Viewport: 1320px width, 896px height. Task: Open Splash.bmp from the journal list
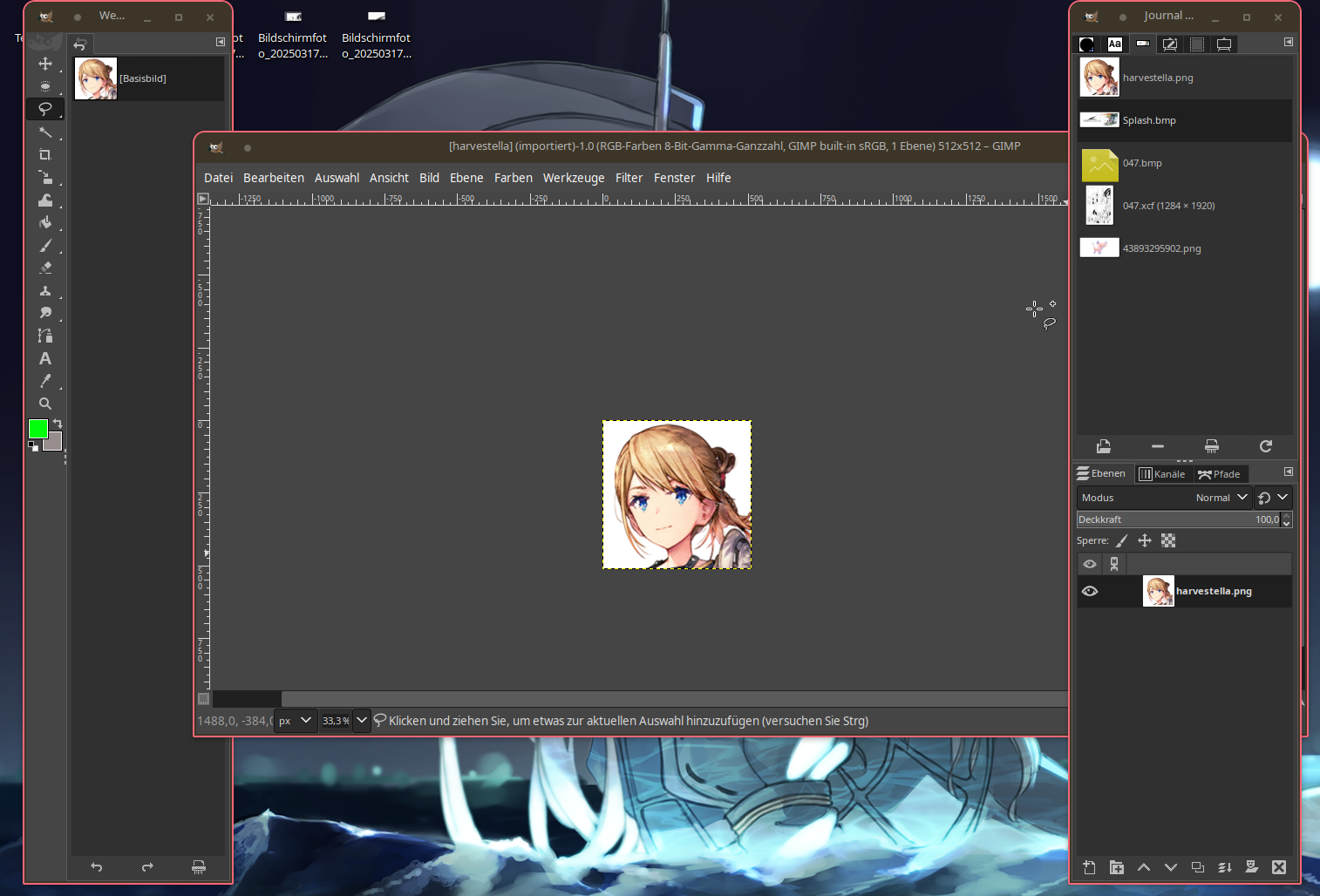point(1184,120)
